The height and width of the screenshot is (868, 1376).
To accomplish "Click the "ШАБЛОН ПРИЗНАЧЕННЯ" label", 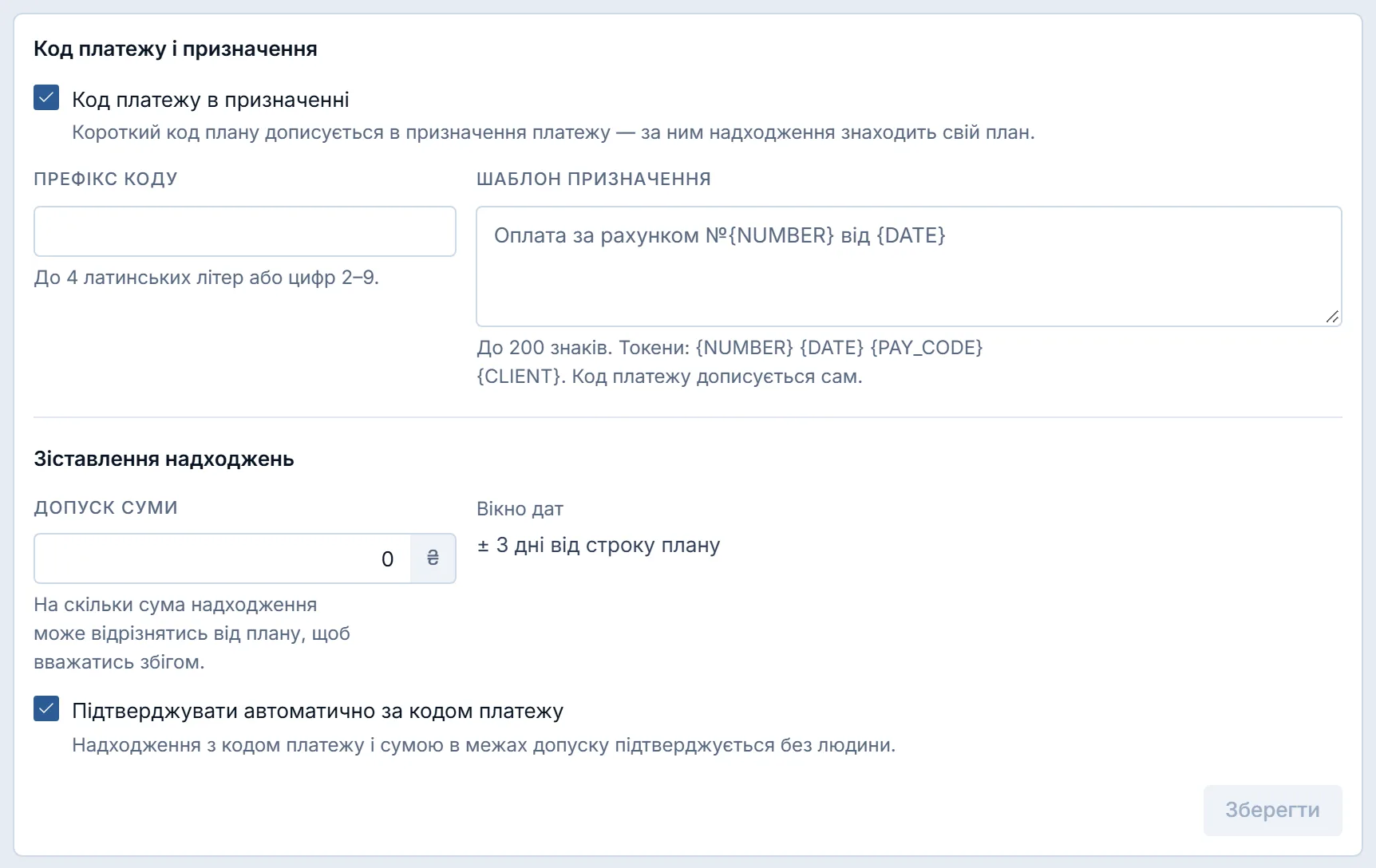I will (594, 179).
